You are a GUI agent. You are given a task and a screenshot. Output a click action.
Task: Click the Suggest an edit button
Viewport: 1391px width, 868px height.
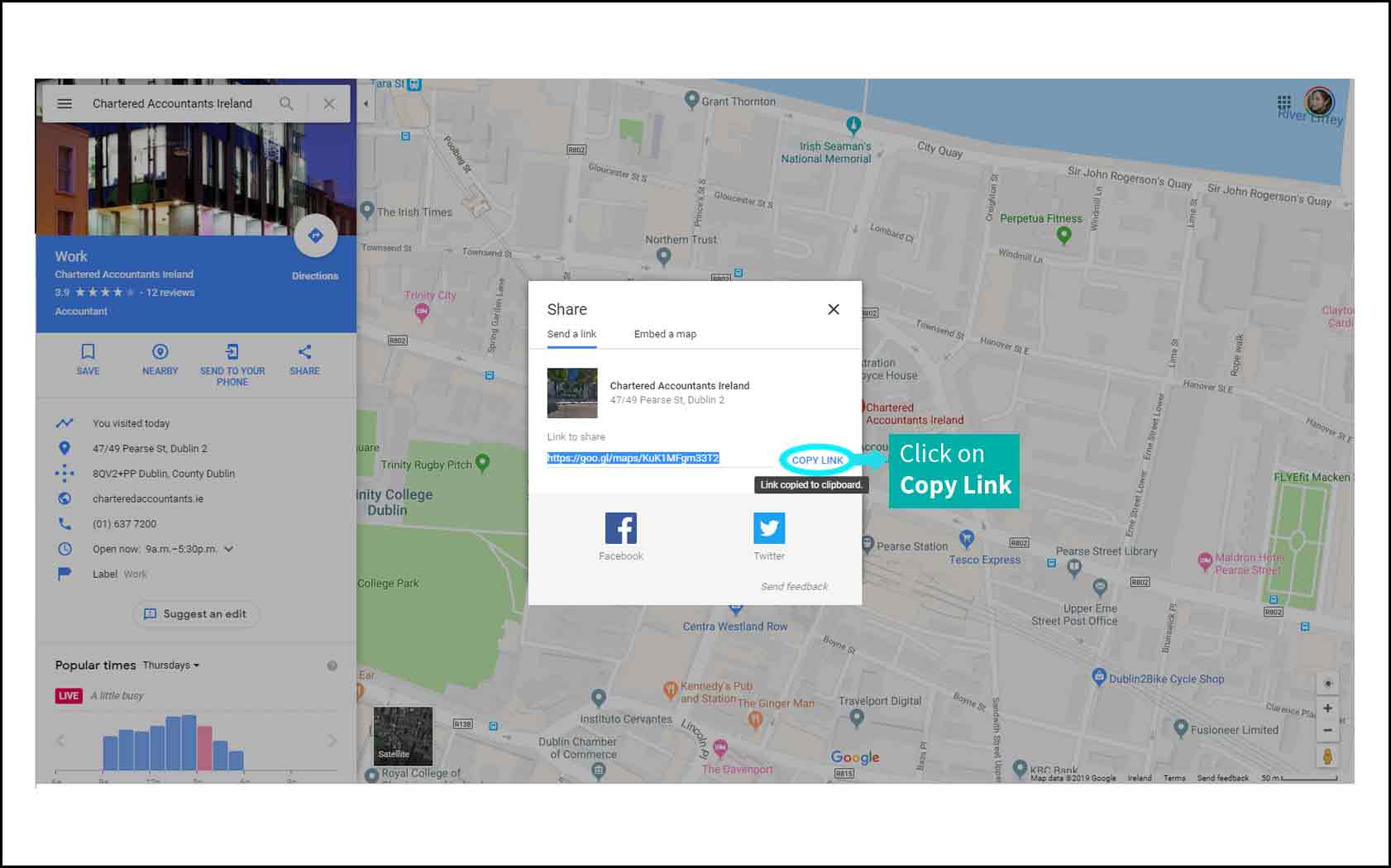point(196,614)
